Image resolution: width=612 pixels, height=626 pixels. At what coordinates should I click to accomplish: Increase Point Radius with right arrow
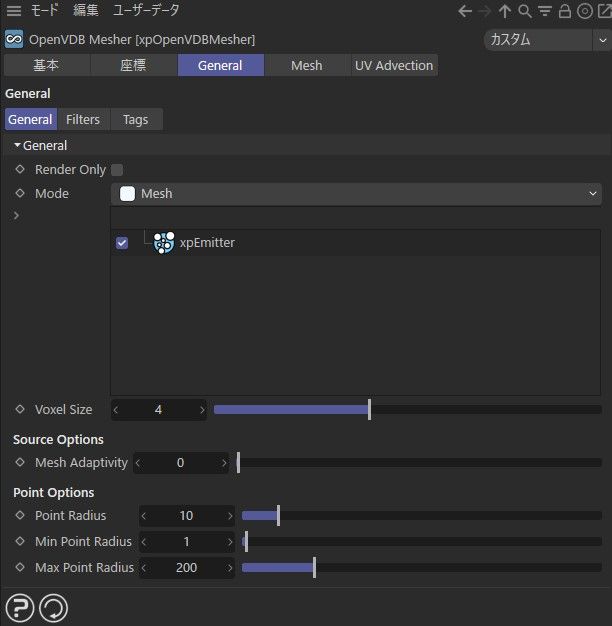coord(230,515)
